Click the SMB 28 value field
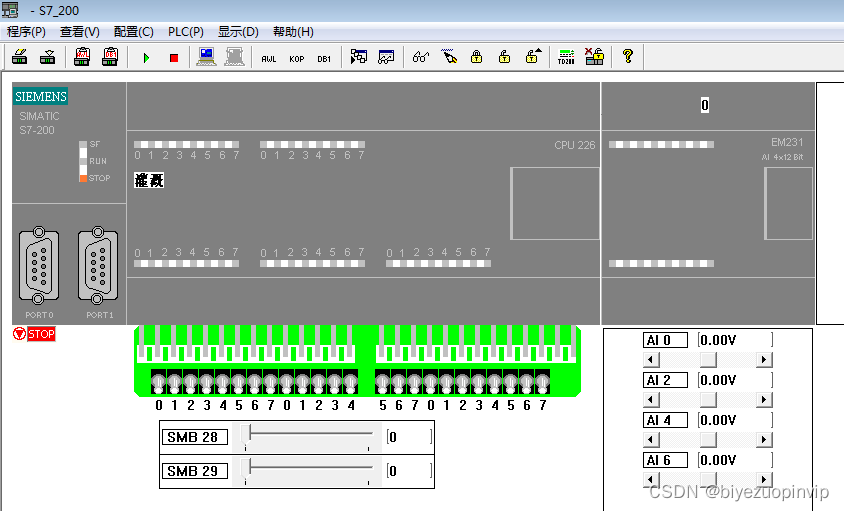This screenshot has height=511, width=844. pyautogui.click(x=409, y=437)
